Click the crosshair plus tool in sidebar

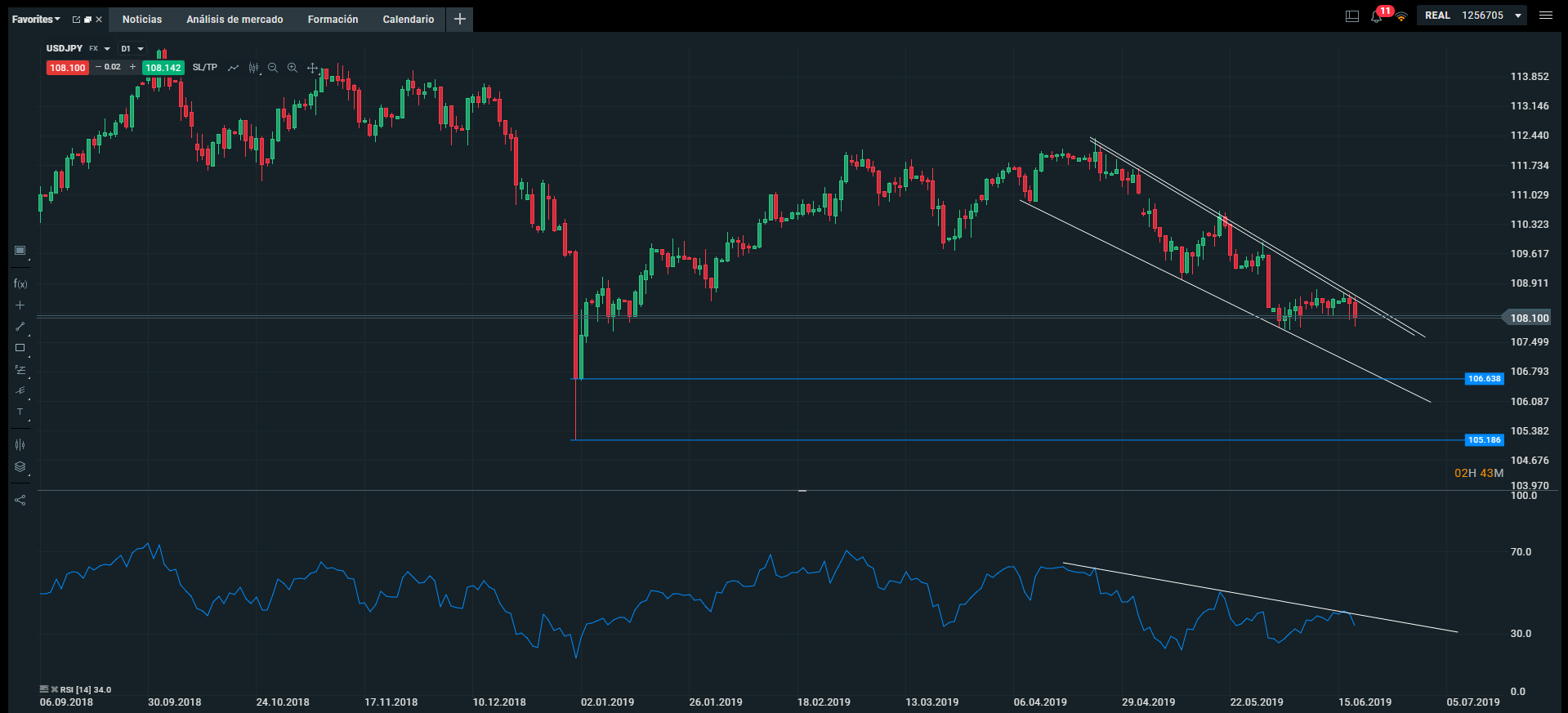tap(20, 305)
